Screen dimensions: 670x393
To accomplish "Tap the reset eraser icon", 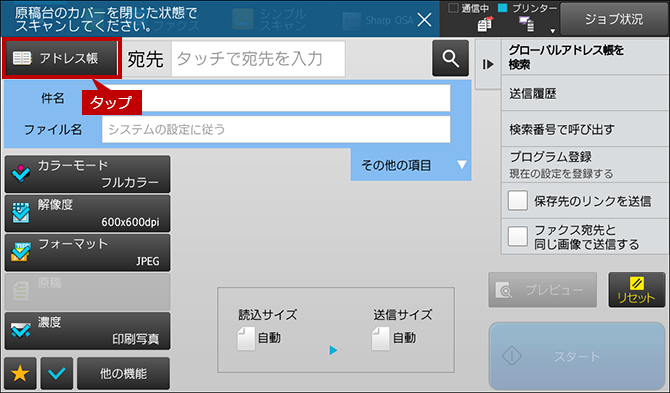I will pos(637,283).
